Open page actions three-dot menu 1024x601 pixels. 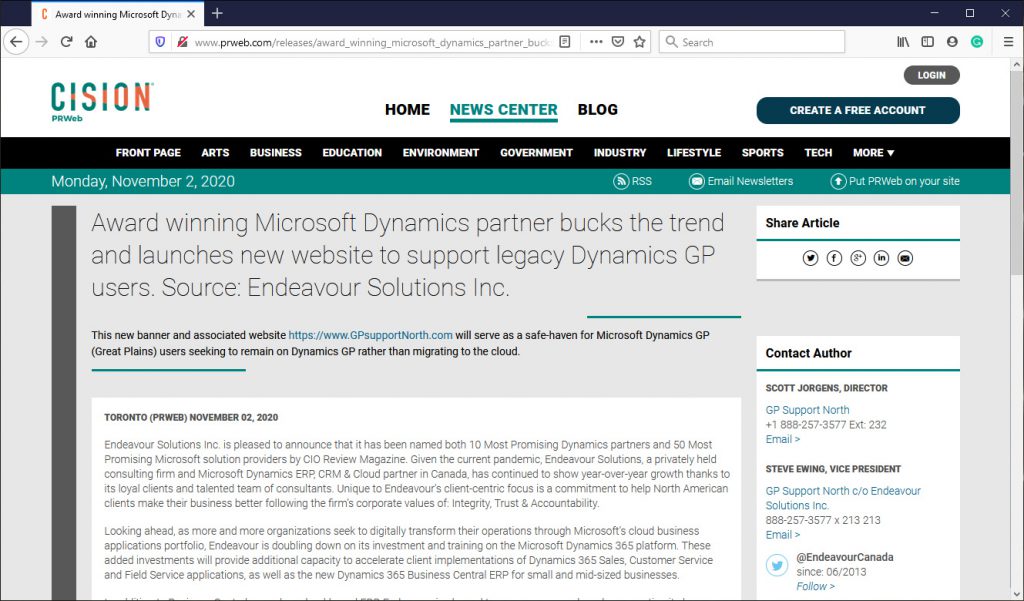[596, 42]
